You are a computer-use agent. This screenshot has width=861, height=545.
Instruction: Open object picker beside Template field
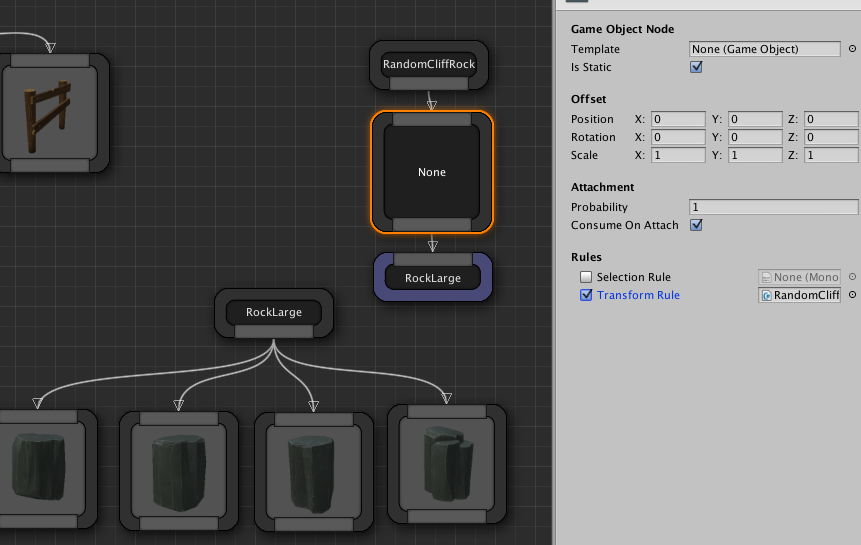click(852, 49)
